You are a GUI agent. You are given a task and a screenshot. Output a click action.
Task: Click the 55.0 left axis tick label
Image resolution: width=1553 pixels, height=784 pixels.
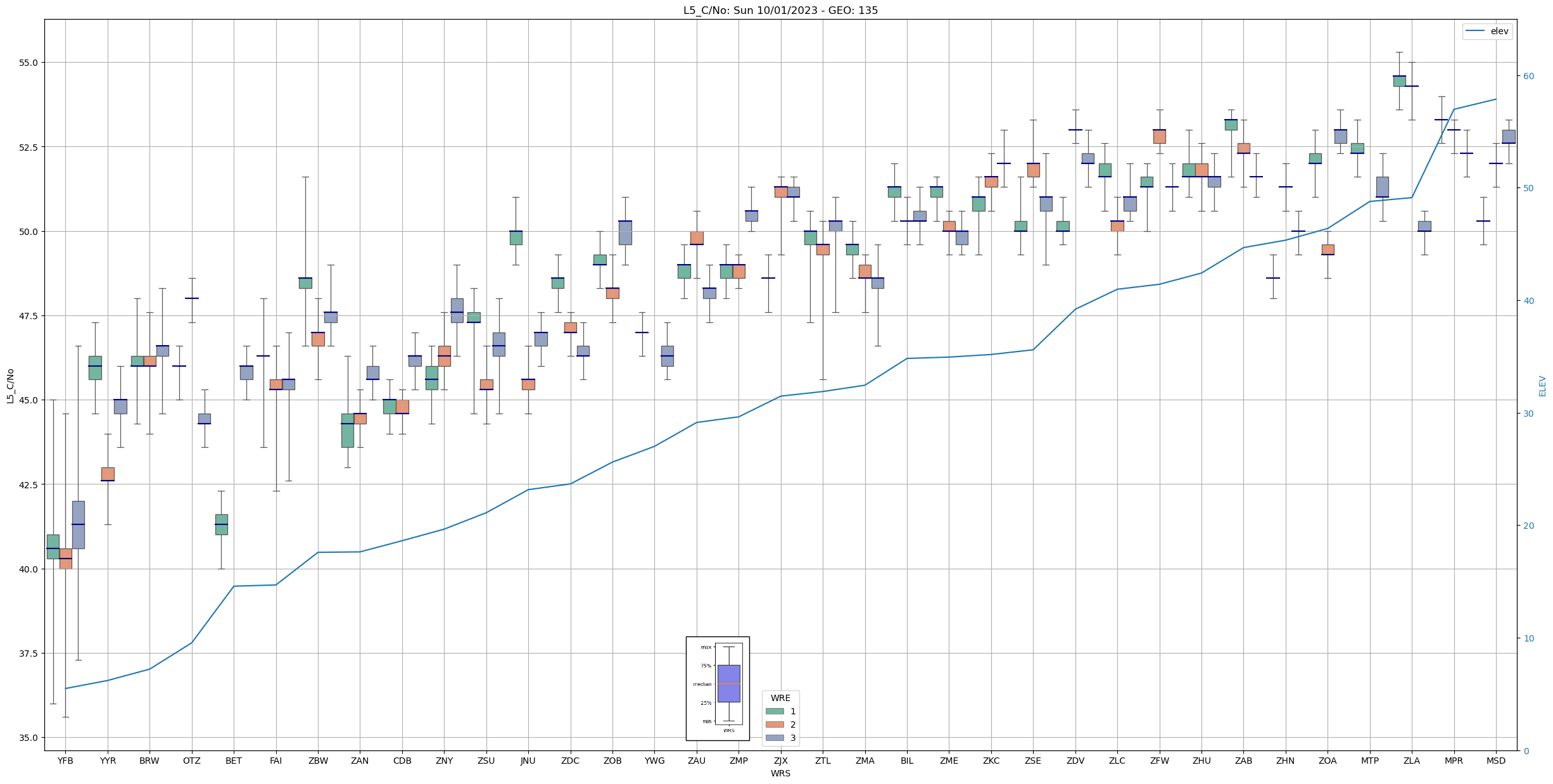pyautogui.click(x=29, y=63)
